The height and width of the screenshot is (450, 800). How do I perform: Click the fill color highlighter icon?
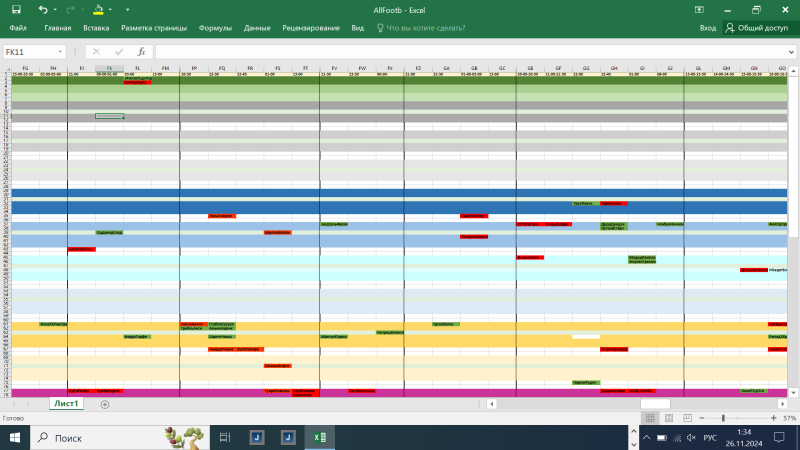(98, 9)
